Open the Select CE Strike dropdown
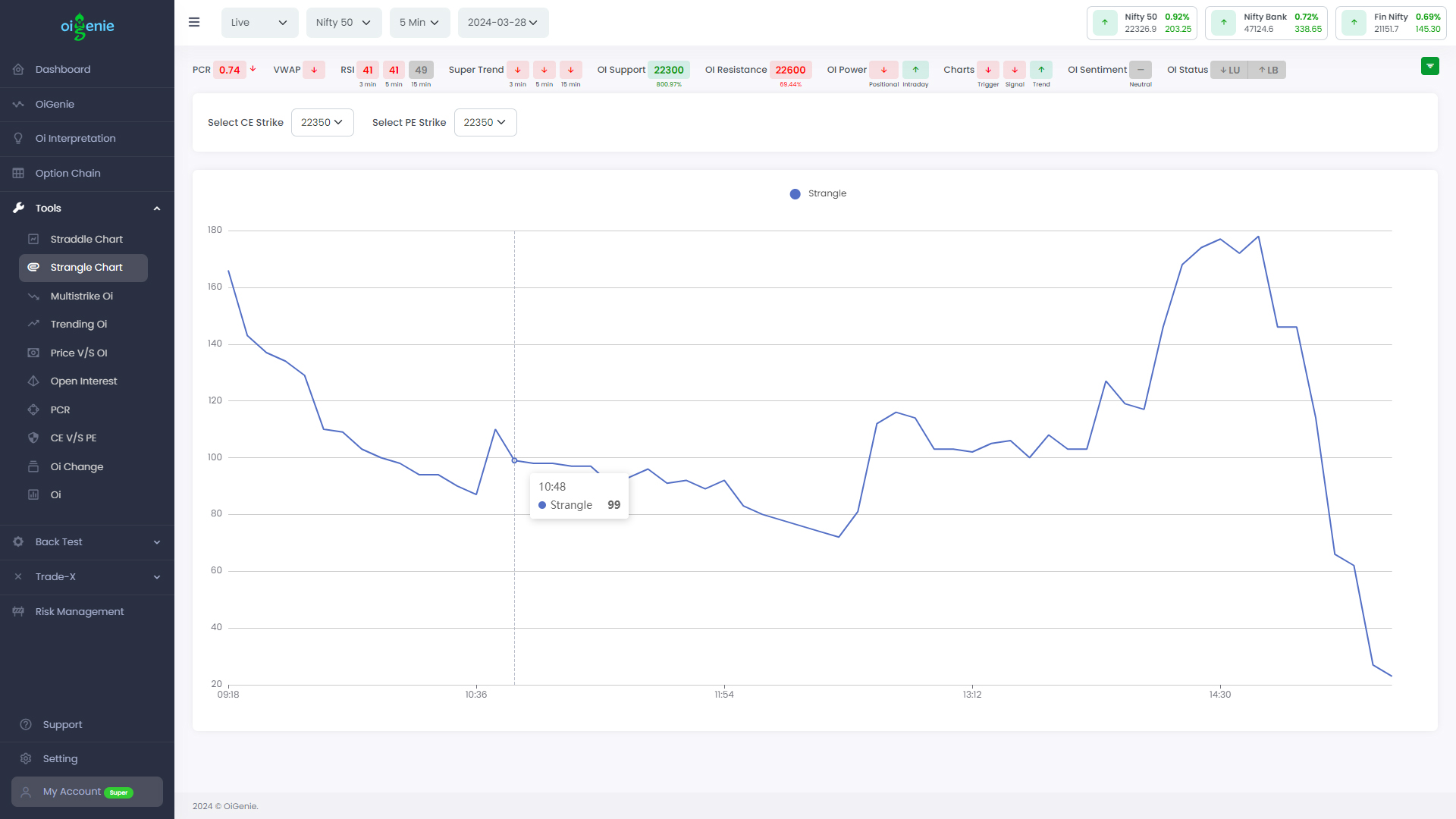 (322, 123)
